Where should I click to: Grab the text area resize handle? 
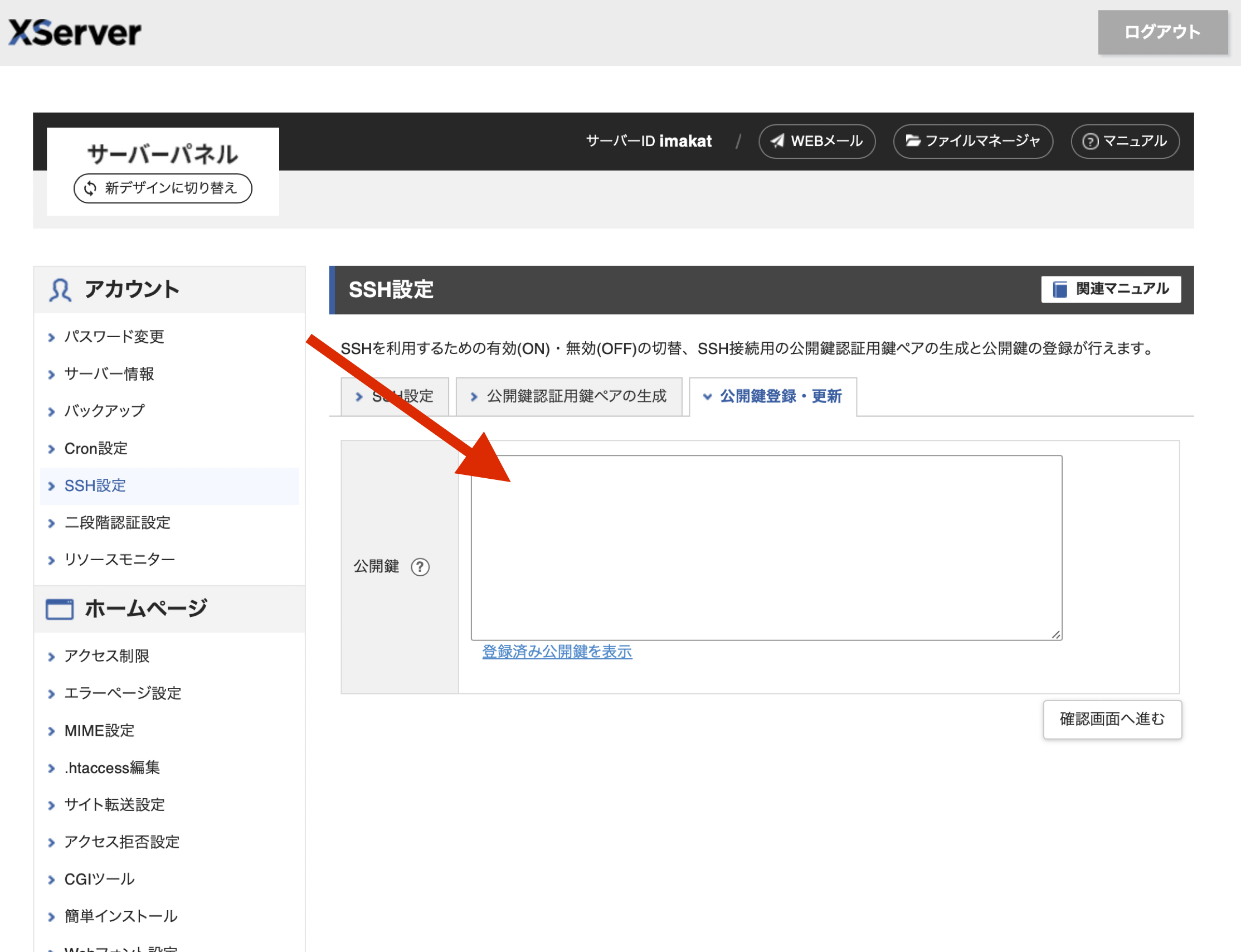[x=1056, y=635]
